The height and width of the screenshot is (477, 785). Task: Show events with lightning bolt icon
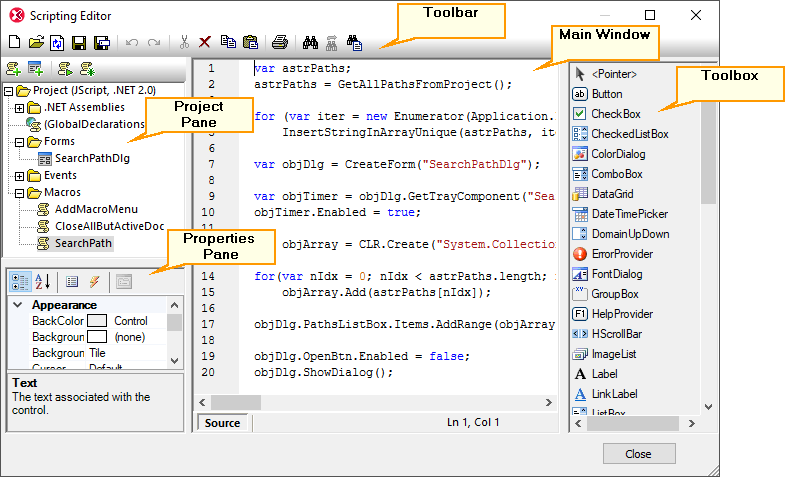[x=94, y=282]
